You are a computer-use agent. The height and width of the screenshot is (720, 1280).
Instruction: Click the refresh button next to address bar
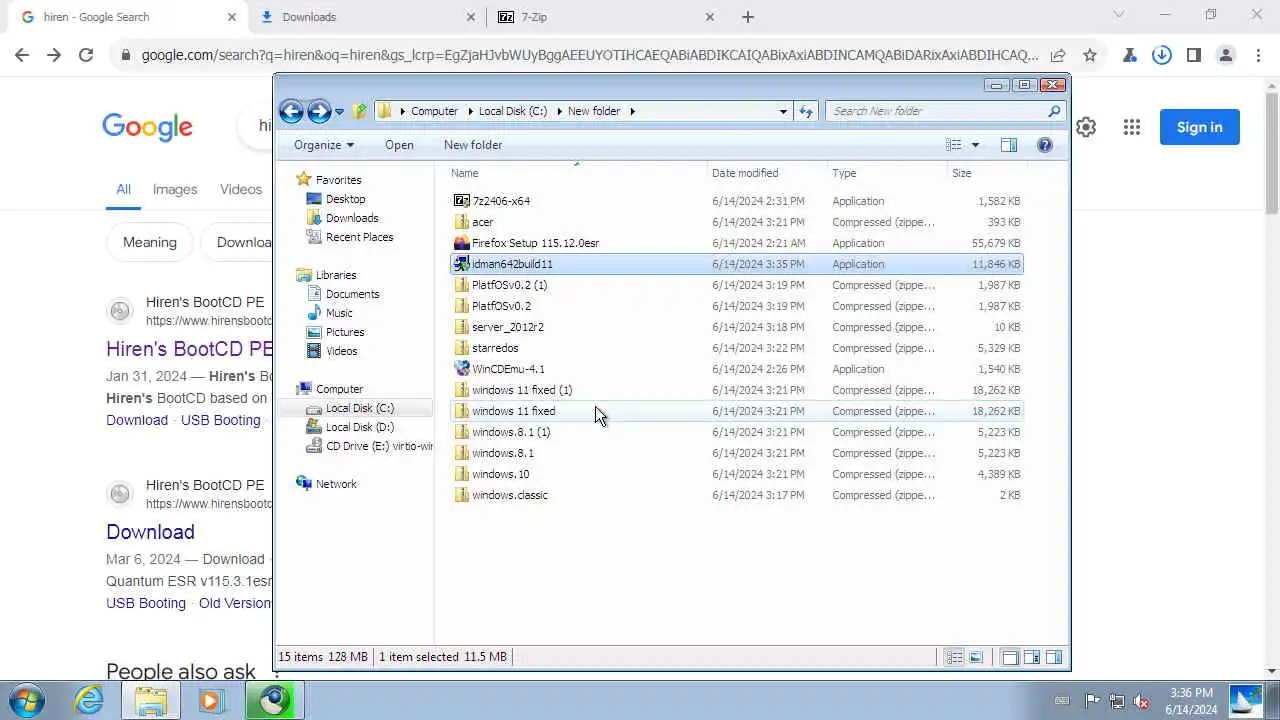(x=806, y=111)
